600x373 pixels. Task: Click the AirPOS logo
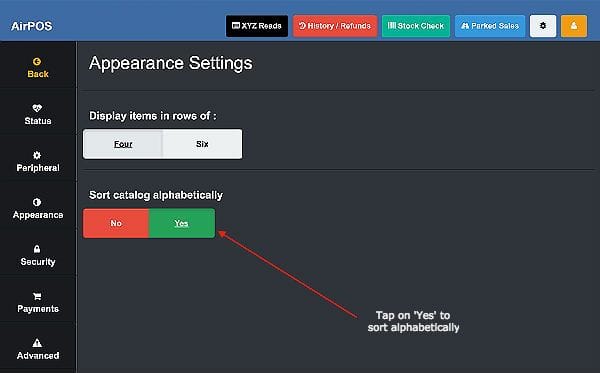coord(32,26)
